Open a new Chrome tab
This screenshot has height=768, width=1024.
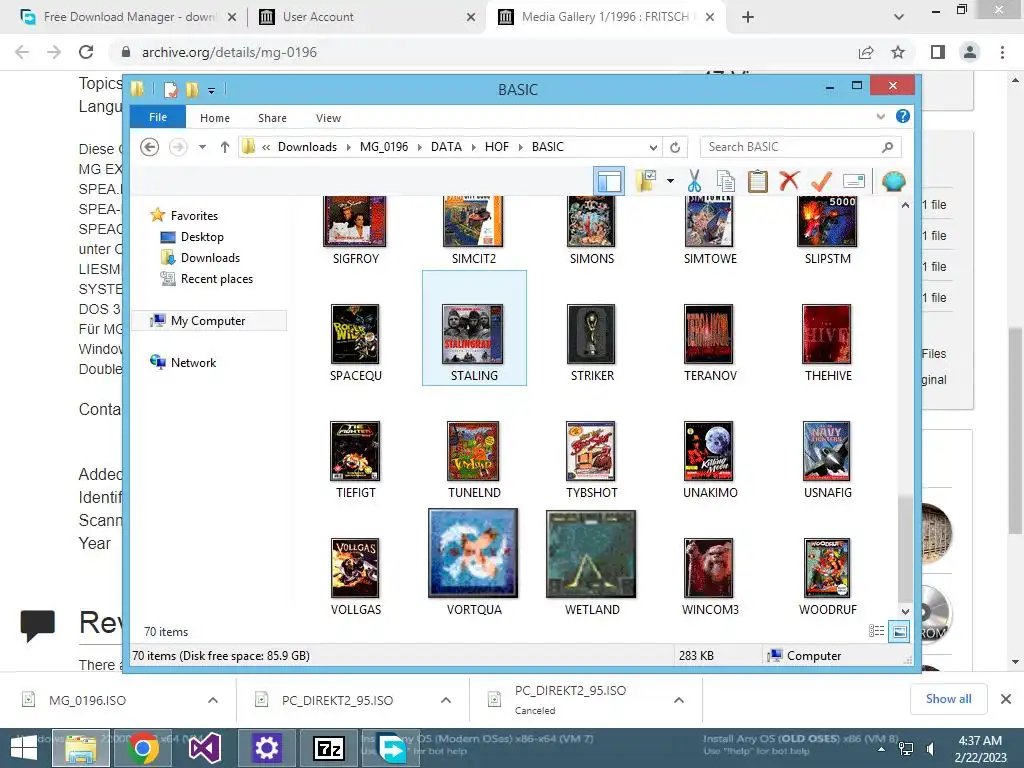pyautogui.click(x=748, y=17)
